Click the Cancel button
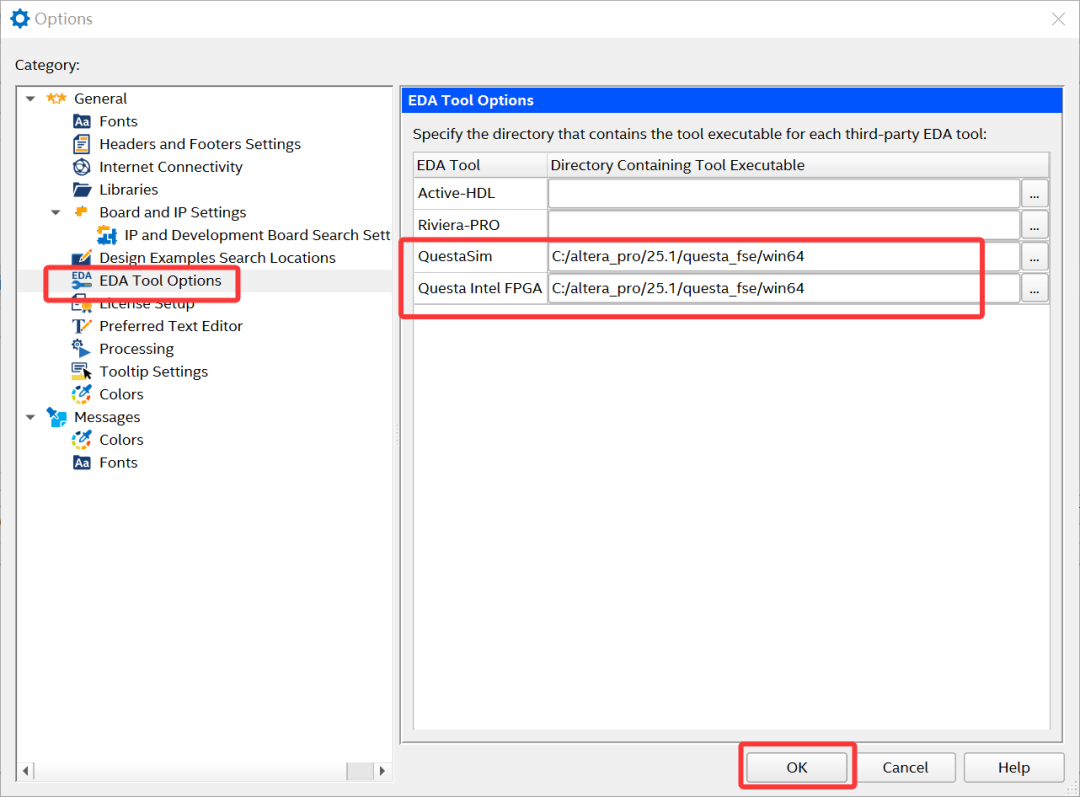Image resolution: width=1080 pixels, height=797 pixels. coord(905,767)
